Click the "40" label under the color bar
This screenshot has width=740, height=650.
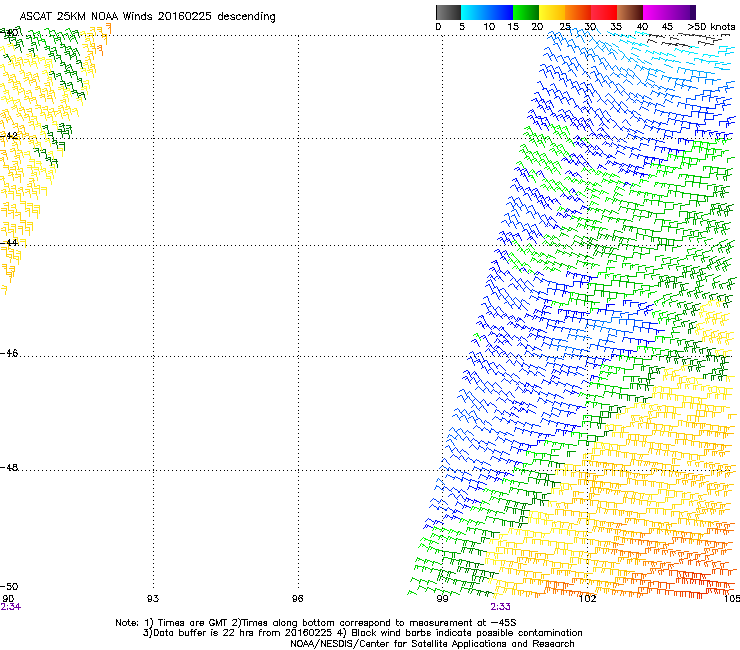click(x=642, y=27)
